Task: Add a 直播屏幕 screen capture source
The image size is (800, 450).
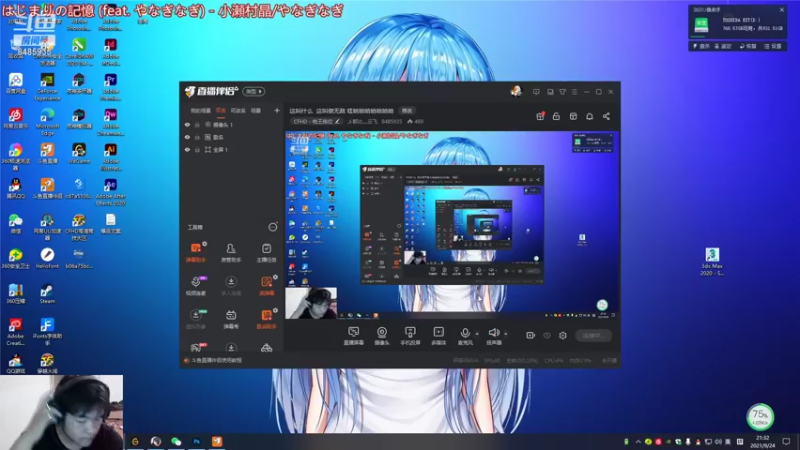Action: coord(353,336)
